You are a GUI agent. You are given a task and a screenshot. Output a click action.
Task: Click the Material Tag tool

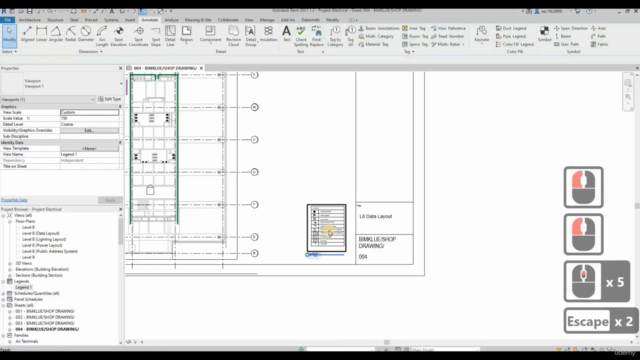point(373,44)
